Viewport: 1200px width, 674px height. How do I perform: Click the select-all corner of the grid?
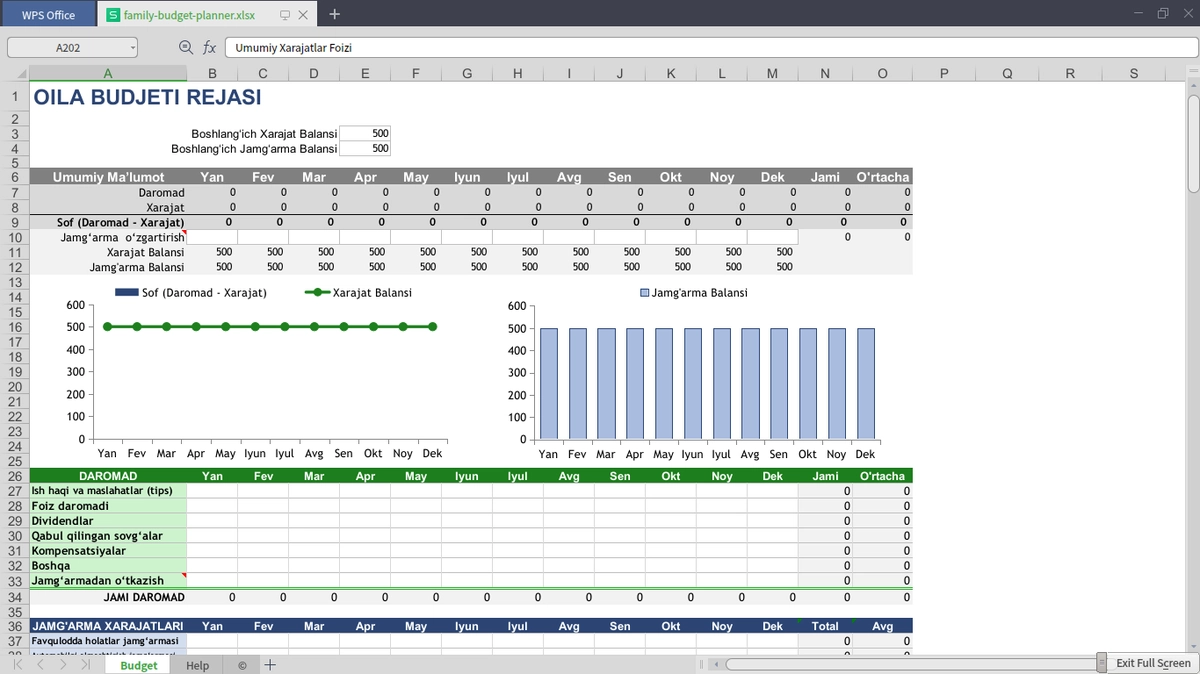(15, 73)
